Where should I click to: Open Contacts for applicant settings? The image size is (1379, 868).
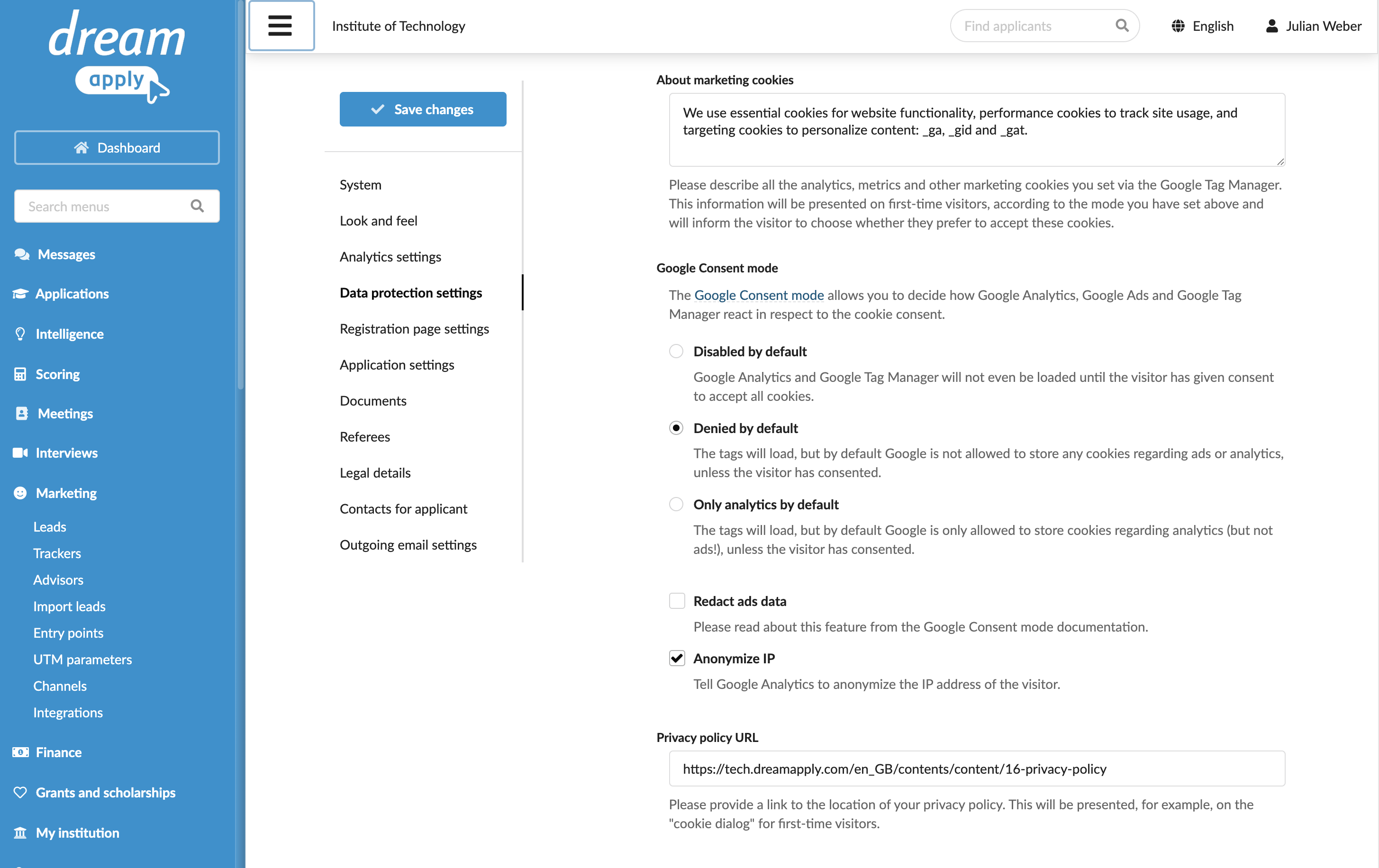pos(404,509)
